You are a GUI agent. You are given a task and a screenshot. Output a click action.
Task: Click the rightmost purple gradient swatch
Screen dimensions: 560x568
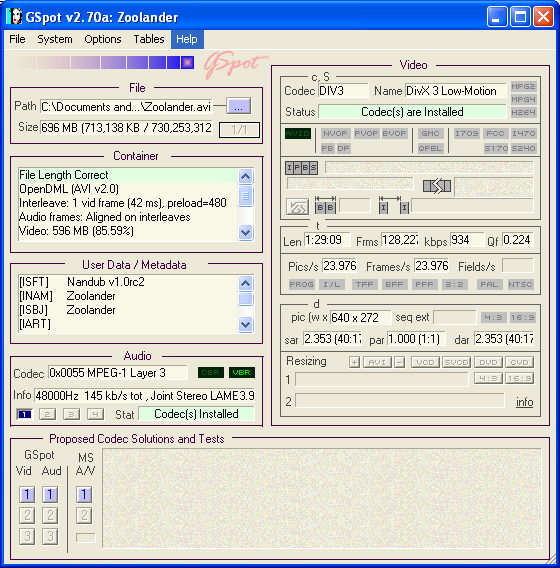188,62
